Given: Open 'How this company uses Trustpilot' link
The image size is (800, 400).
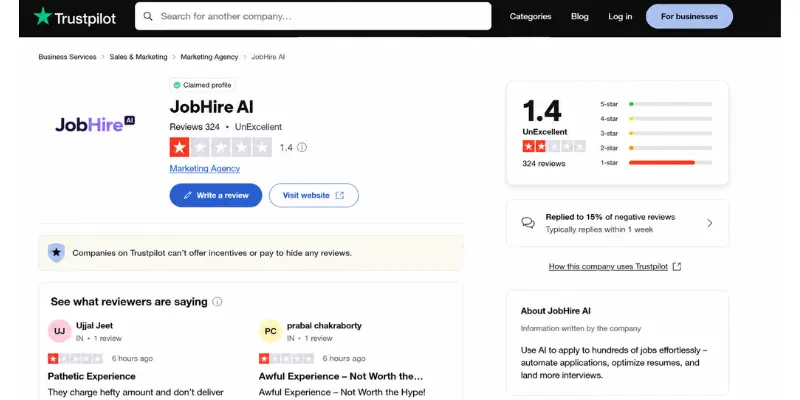Looking at the screenshot, I should 608,267.
